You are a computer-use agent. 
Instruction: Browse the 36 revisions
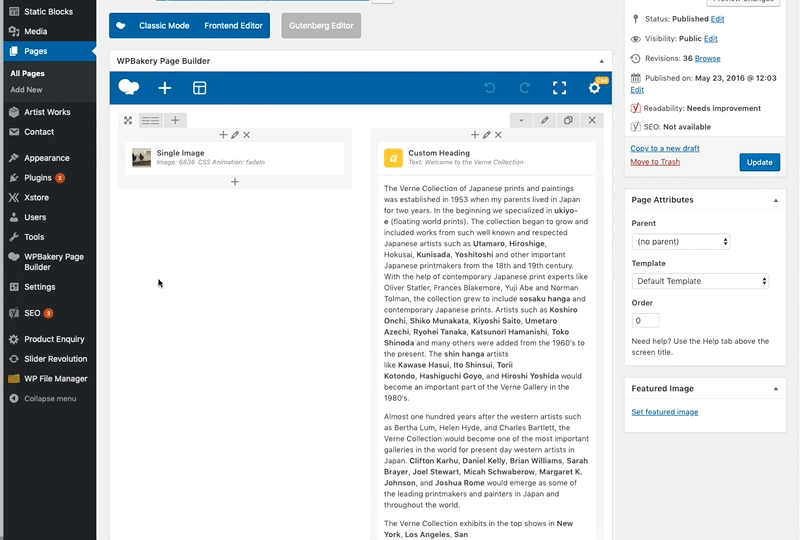708,59
